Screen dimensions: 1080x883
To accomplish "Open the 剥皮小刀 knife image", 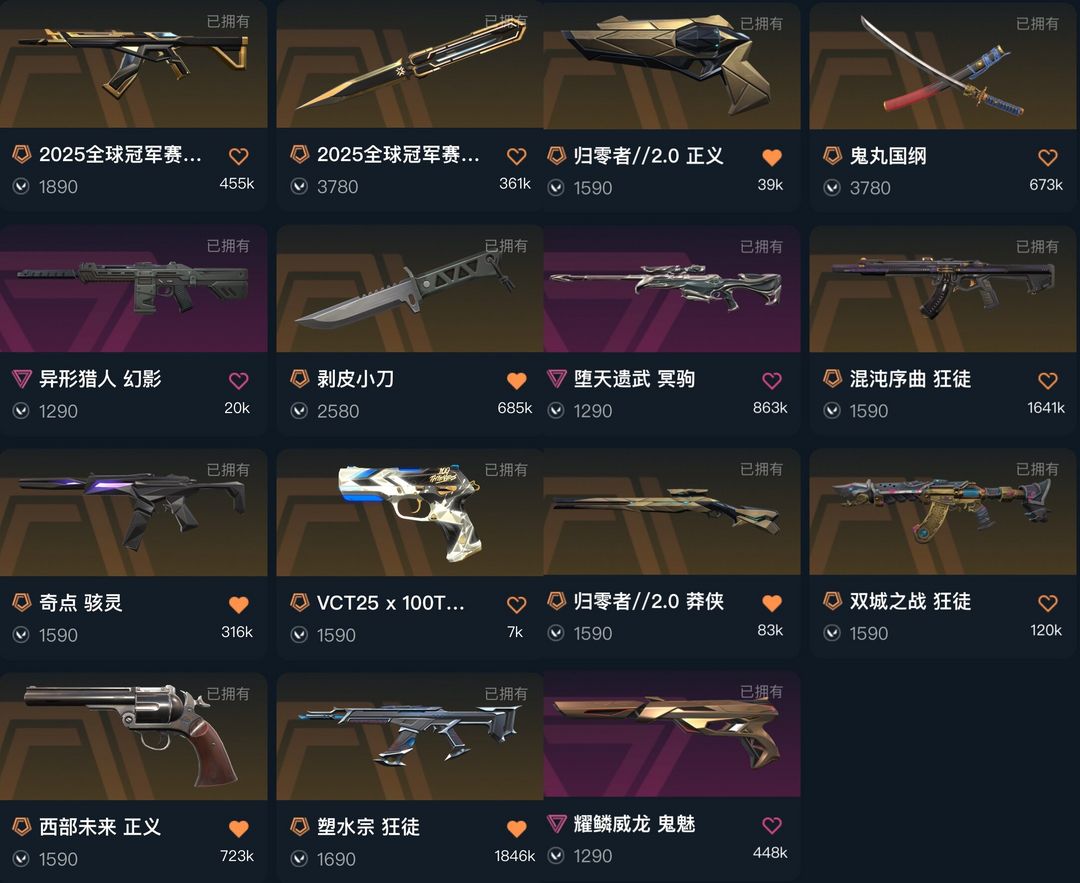I will click(409, 289).
